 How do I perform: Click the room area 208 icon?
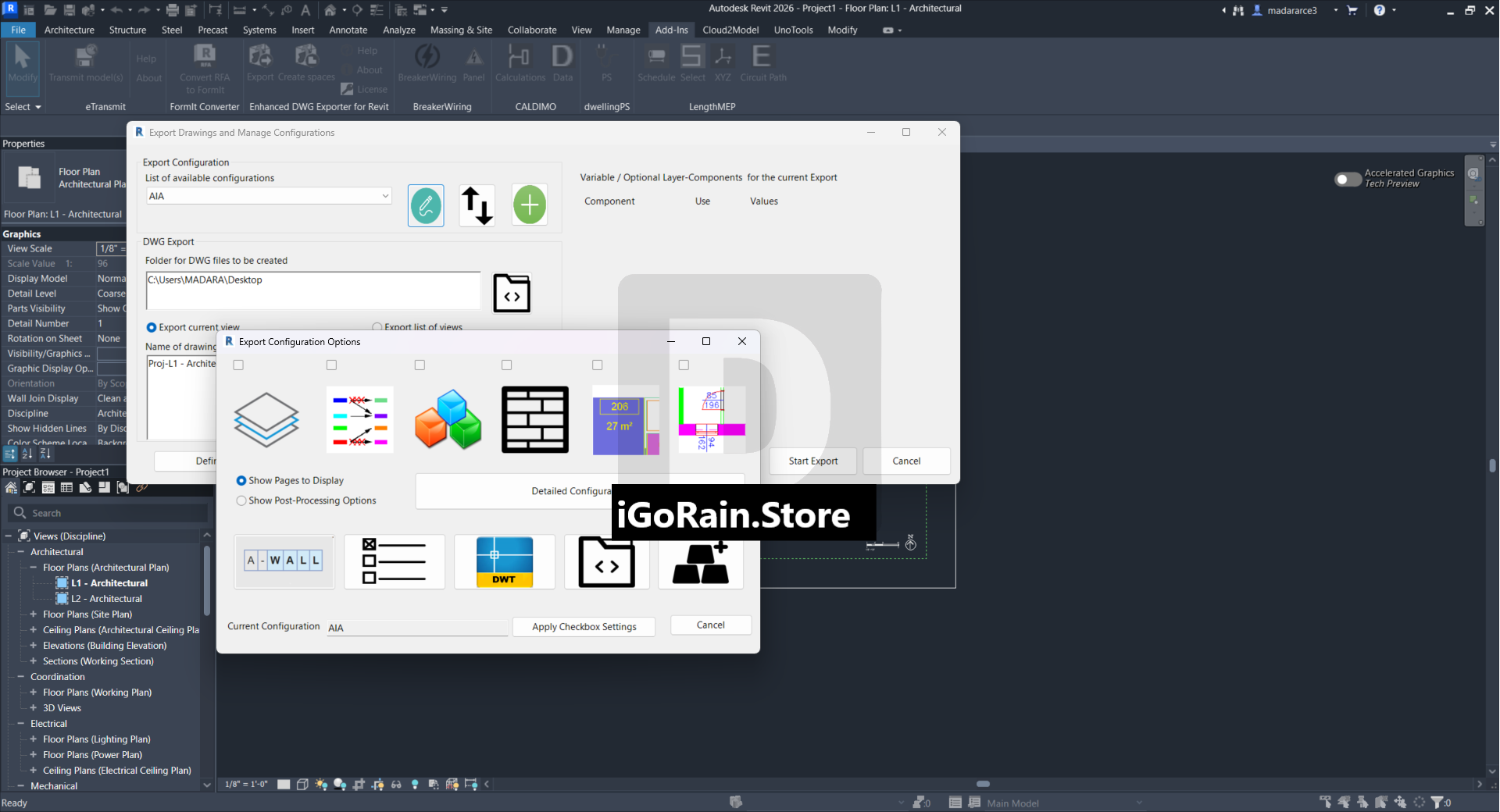(x=626, y=419)
